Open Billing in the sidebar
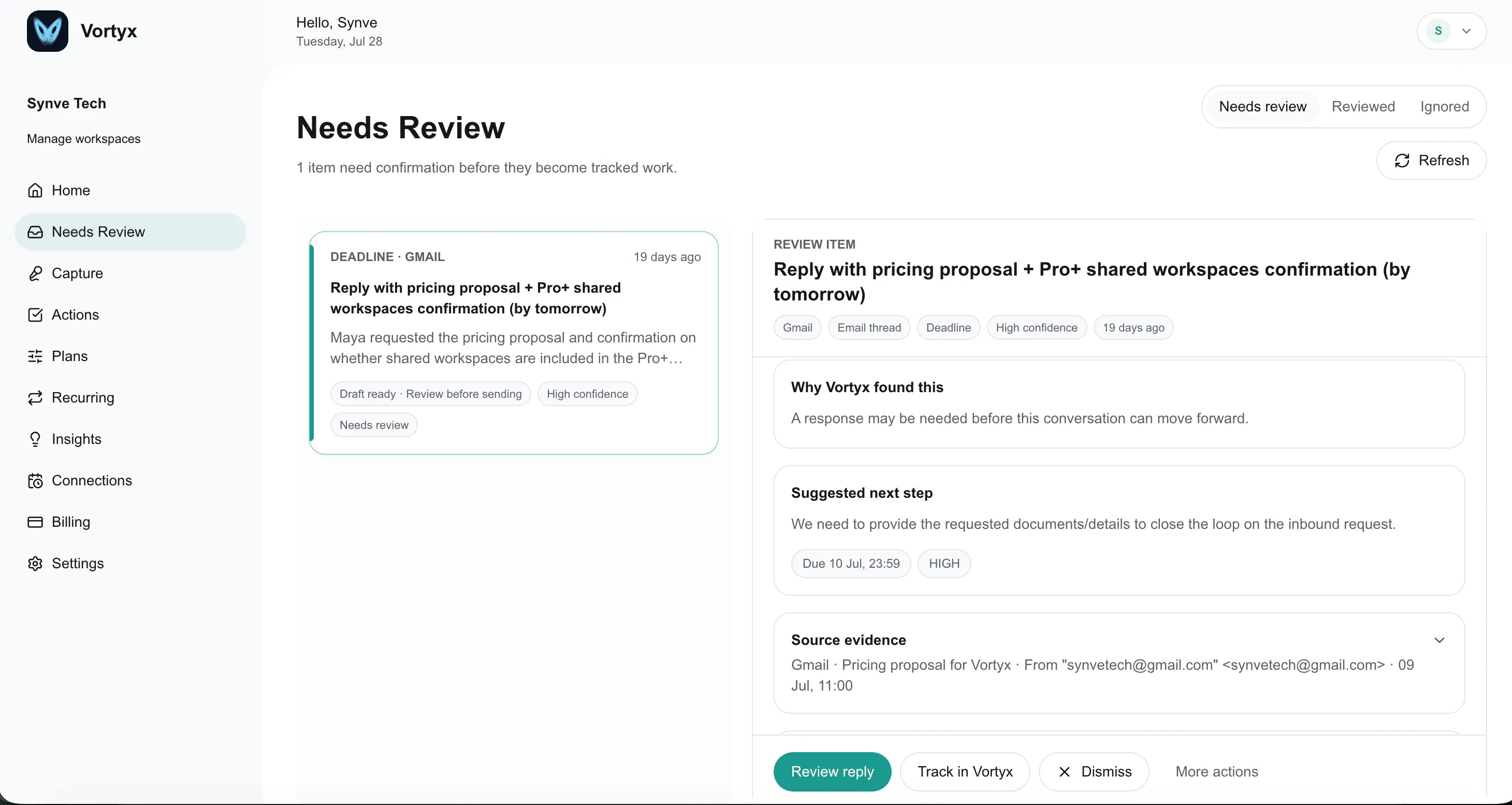This screenshot has width=1512, height=805. pyautogui.click(x=130, y=522)
